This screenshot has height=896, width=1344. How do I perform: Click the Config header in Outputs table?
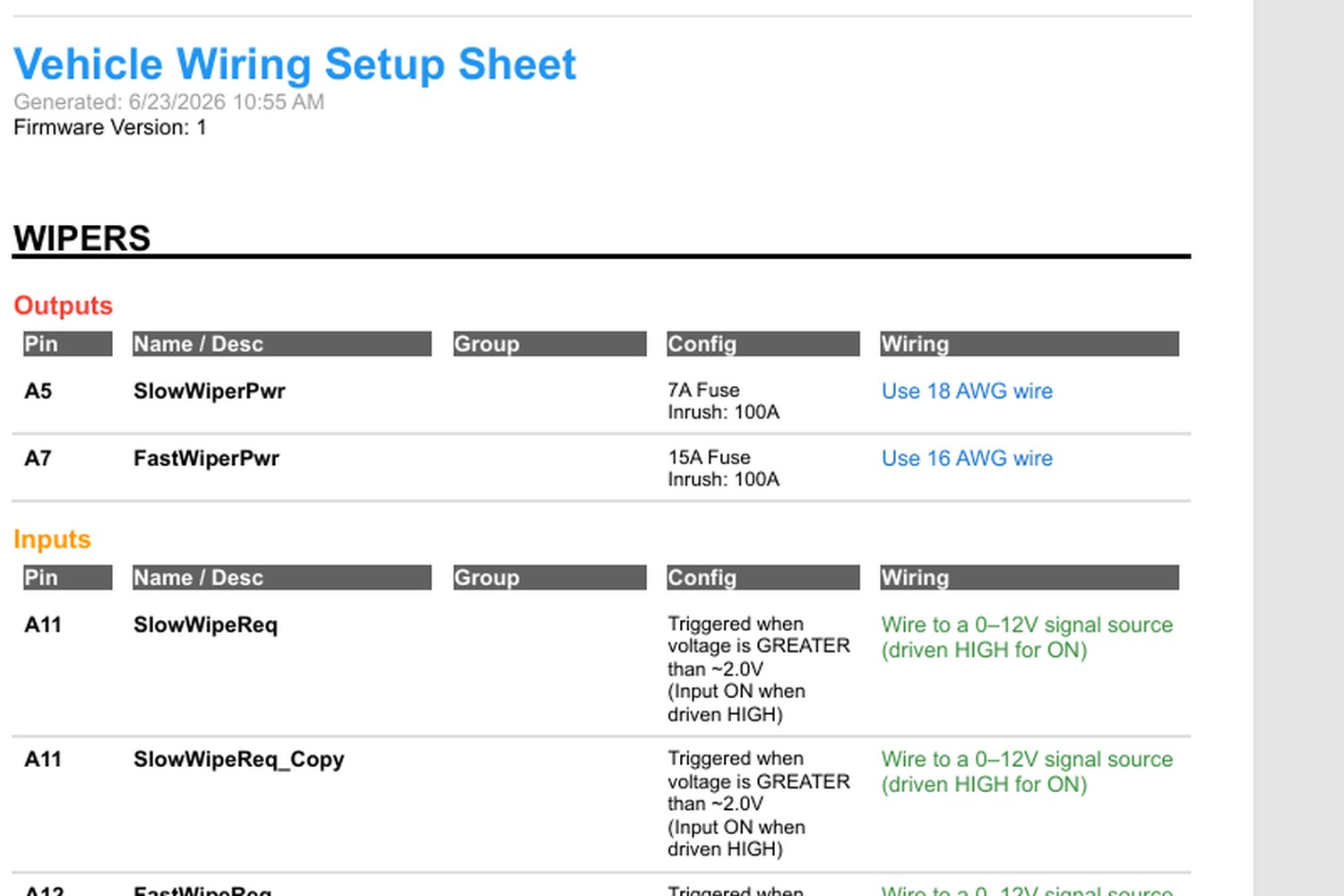[x=763, y=344]
